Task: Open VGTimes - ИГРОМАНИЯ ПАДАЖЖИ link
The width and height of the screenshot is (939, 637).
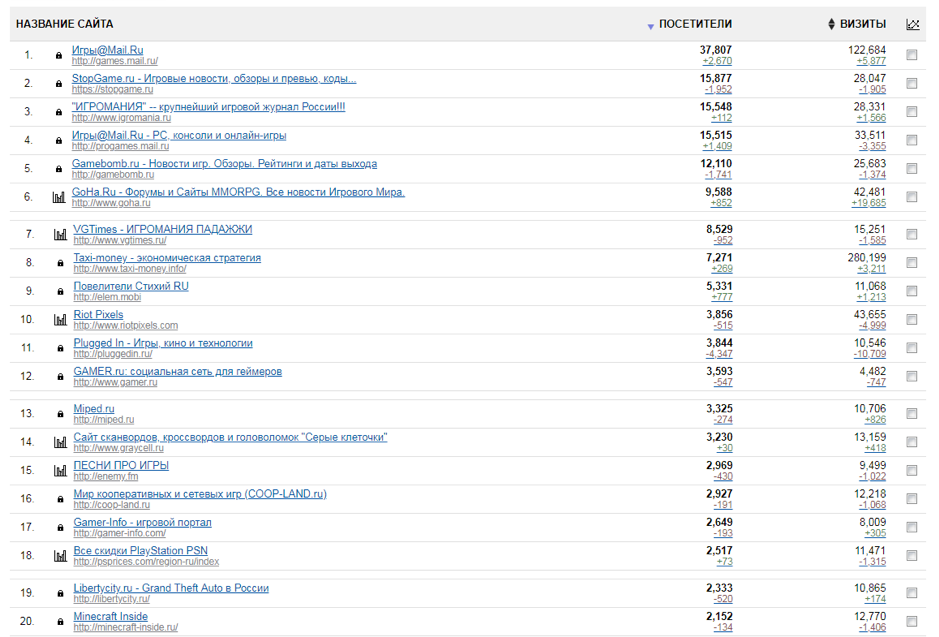Action: coord(163,229)
